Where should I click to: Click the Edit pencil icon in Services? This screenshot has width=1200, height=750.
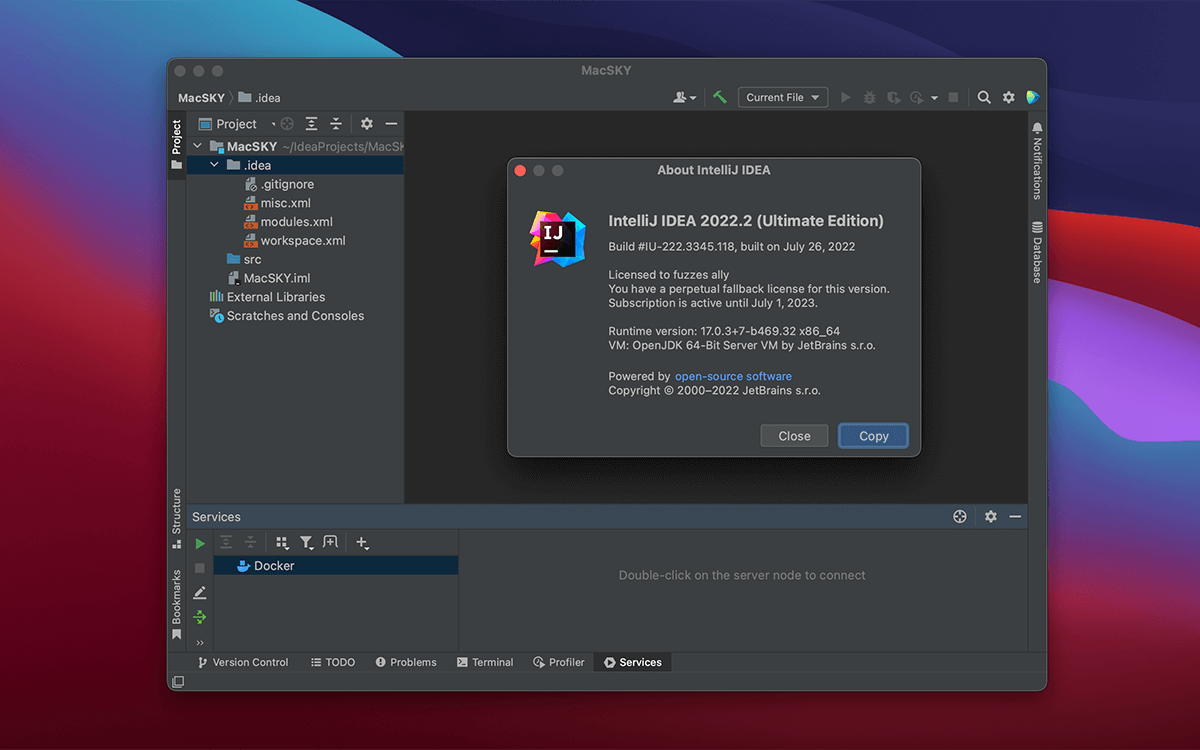pos(200,593)
